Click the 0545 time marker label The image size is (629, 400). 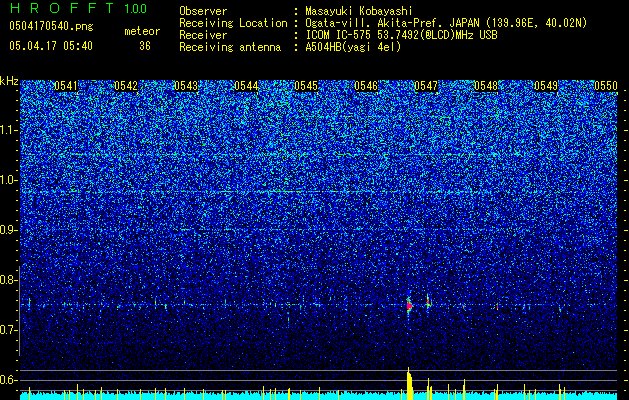click(306, 86)
